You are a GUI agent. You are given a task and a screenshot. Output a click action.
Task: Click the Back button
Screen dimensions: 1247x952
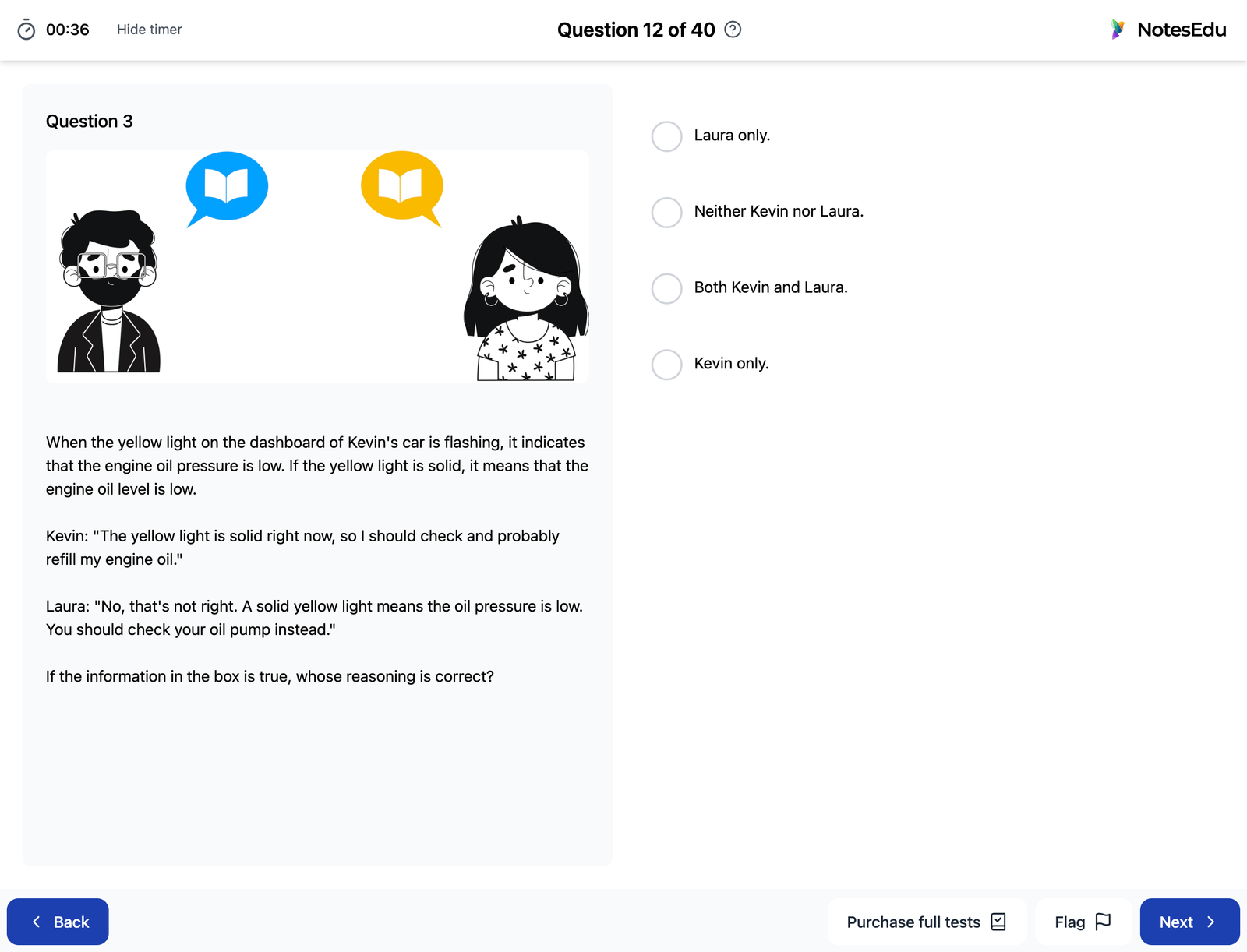coord(58,922)
